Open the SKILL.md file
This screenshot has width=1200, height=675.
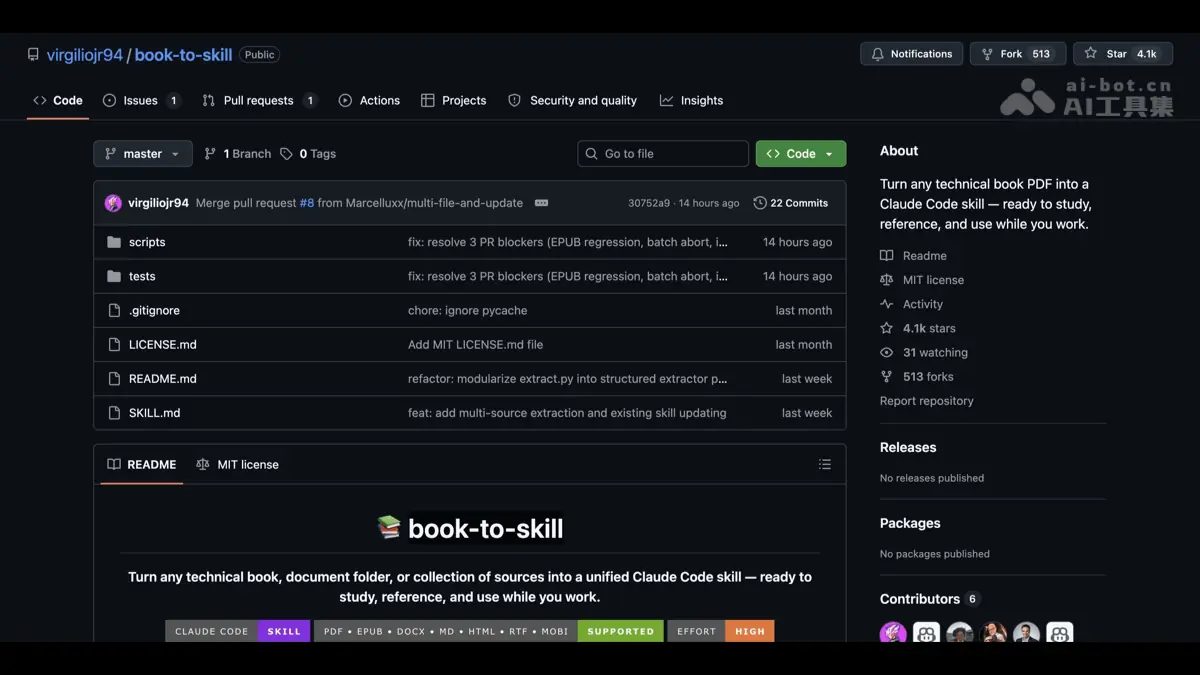tap(155, 412)
